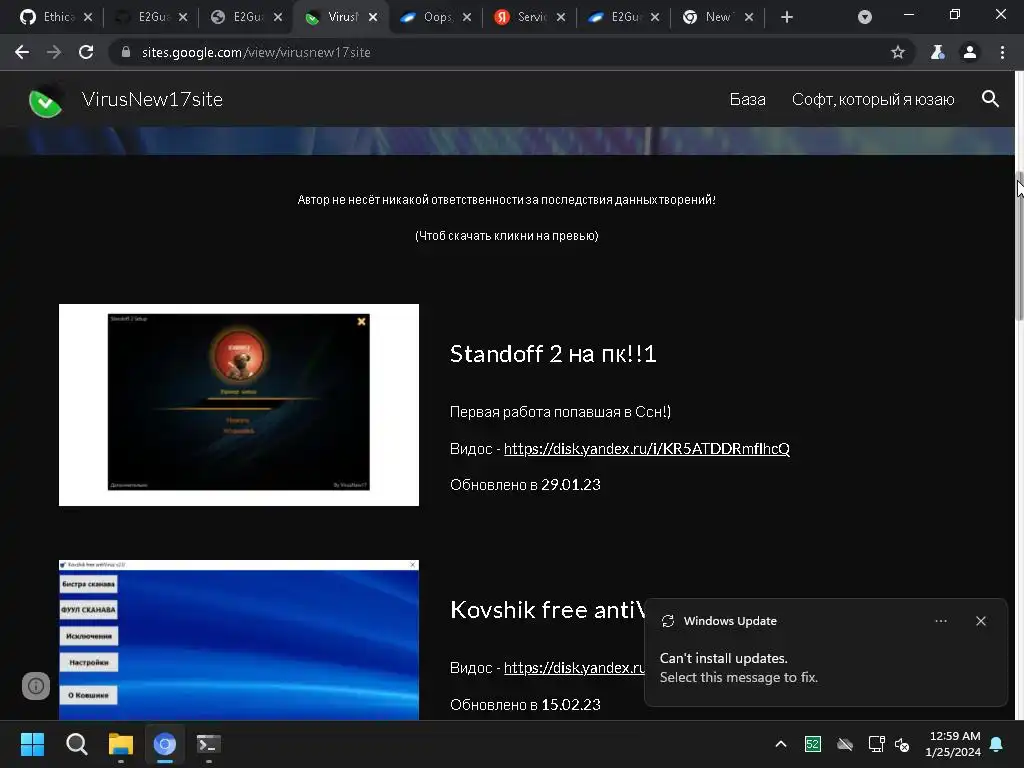The width and height of the screenshot is (1024, 768).
Task: Select the Can't install updates message
Action: 739,667
